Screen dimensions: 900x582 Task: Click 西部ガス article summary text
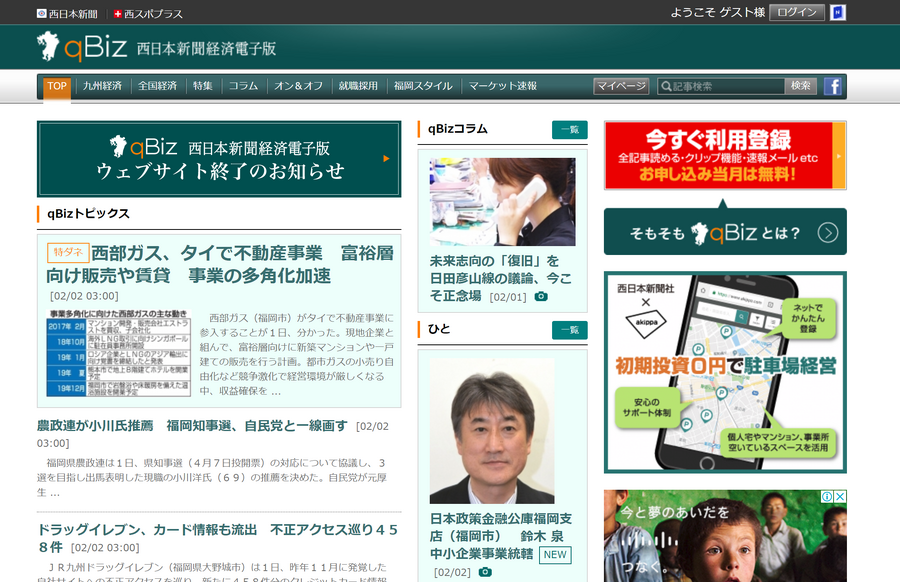pyautogui.click(x=297, y=354)
